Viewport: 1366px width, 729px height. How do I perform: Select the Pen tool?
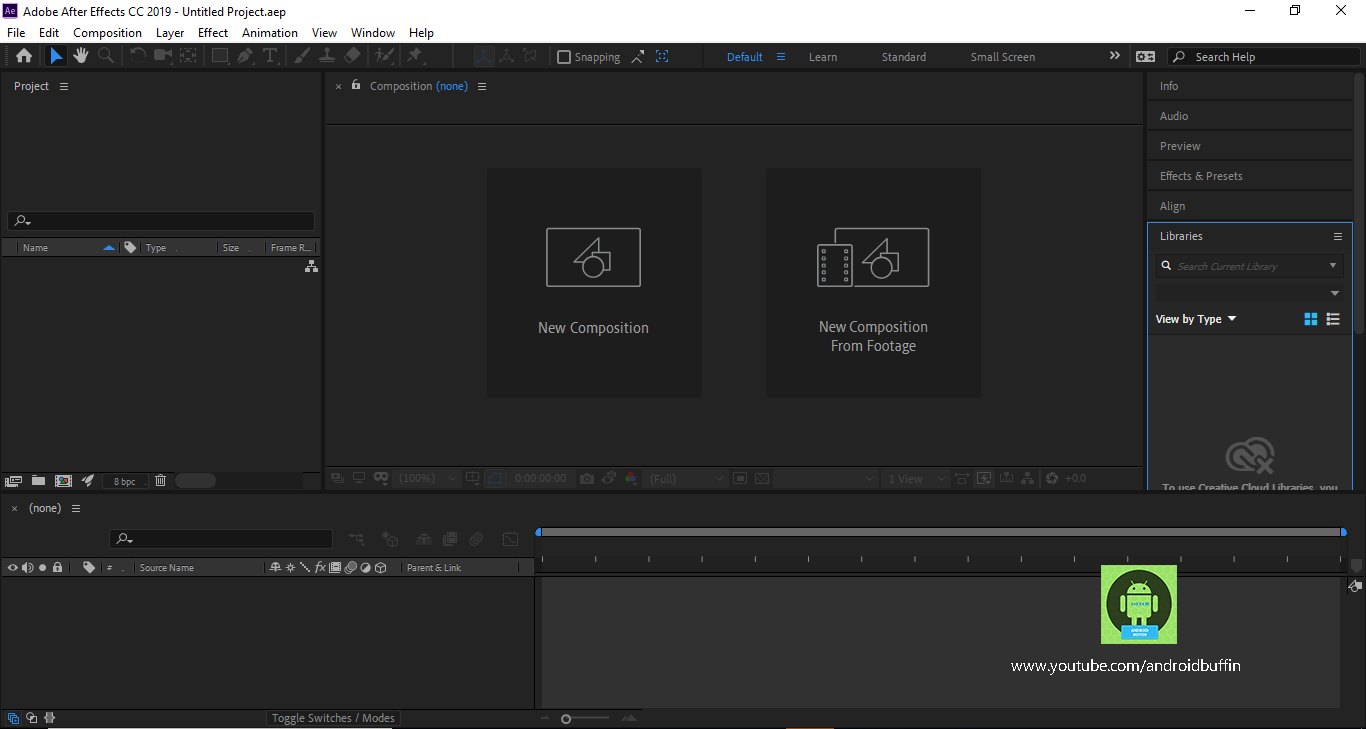245,56
